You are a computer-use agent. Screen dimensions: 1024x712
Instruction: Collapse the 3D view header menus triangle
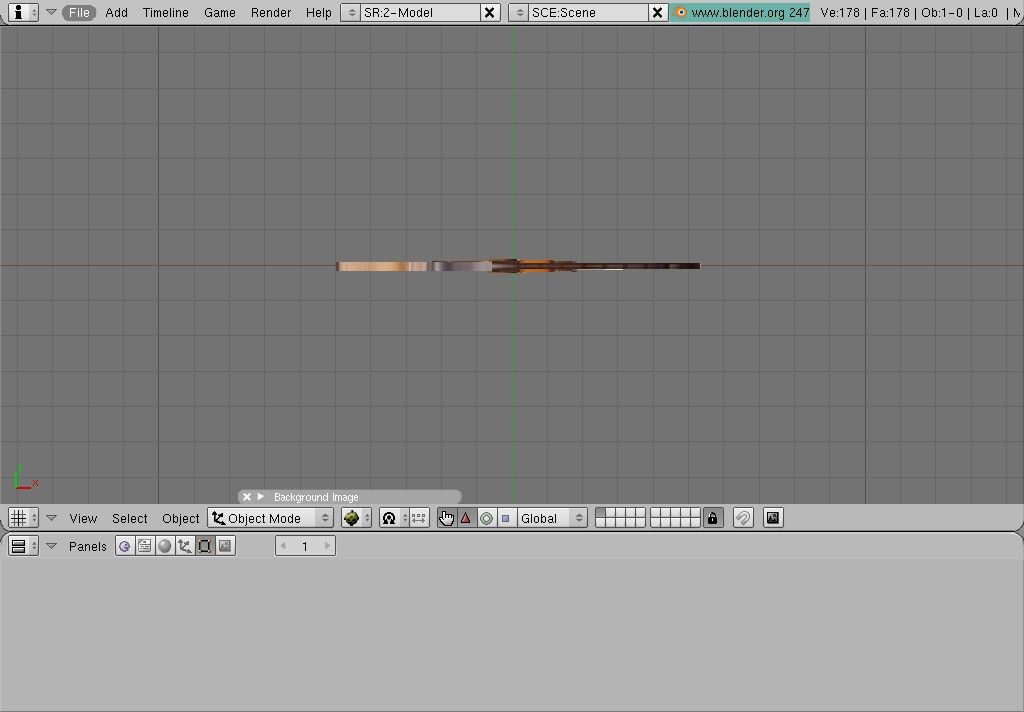pyautogui.click(x=52, y=518)
